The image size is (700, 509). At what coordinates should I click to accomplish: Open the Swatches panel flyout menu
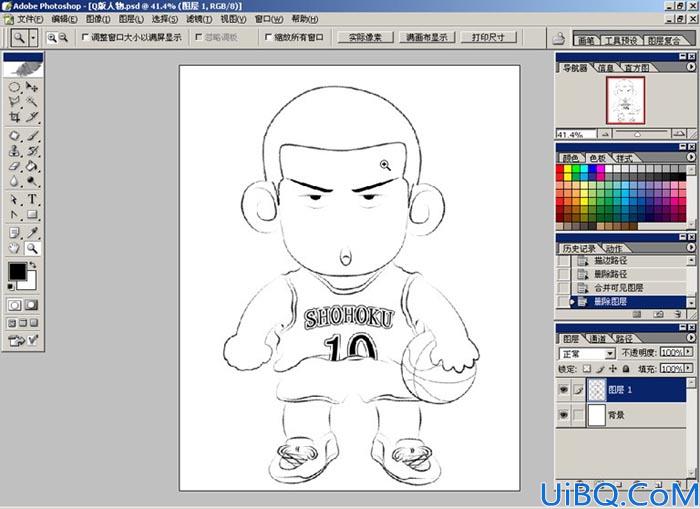691,157
